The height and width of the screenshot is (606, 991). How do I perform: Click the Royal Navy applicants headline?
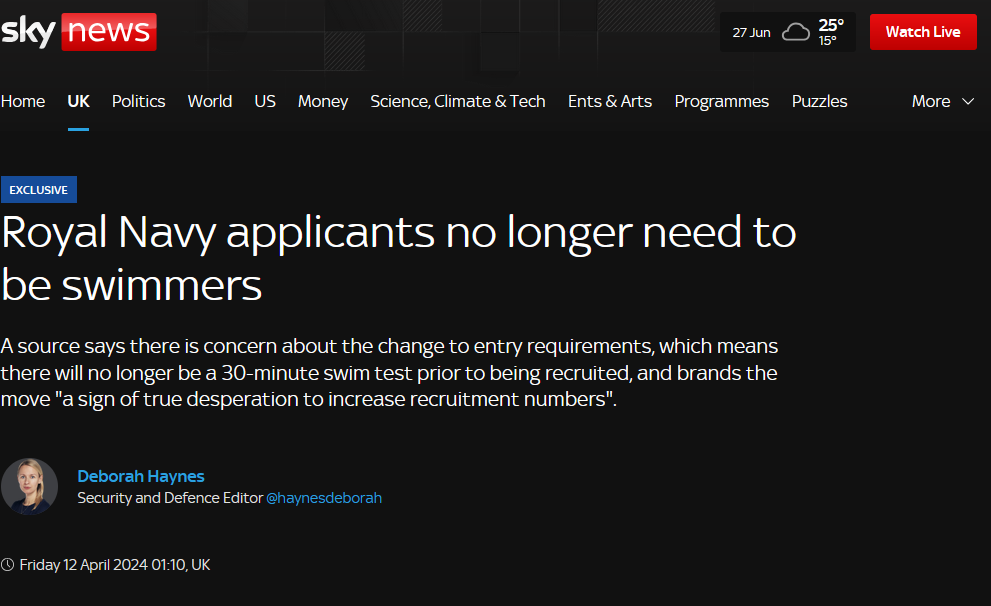[398, 258]
